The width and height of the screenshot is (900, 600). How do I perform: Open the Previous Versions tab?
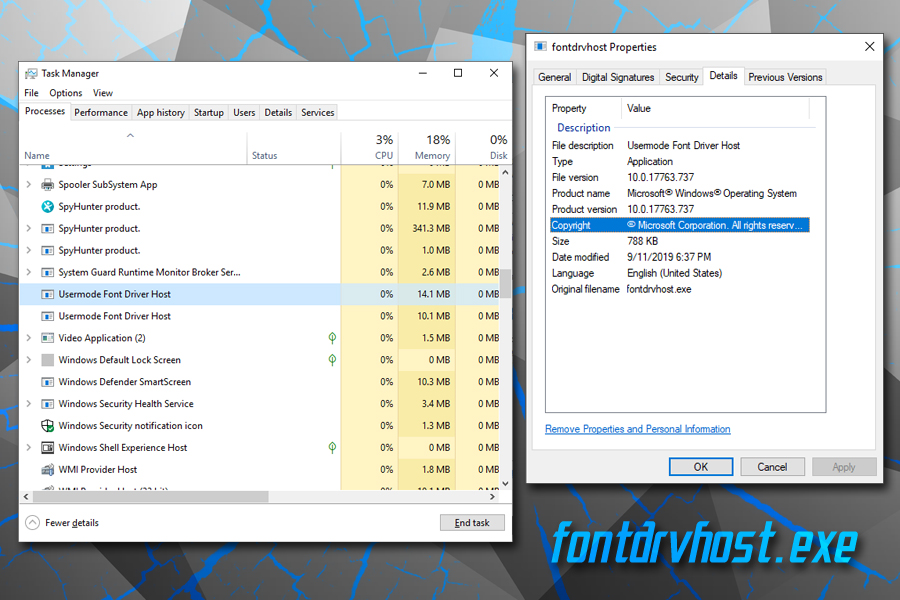(785, 77)
